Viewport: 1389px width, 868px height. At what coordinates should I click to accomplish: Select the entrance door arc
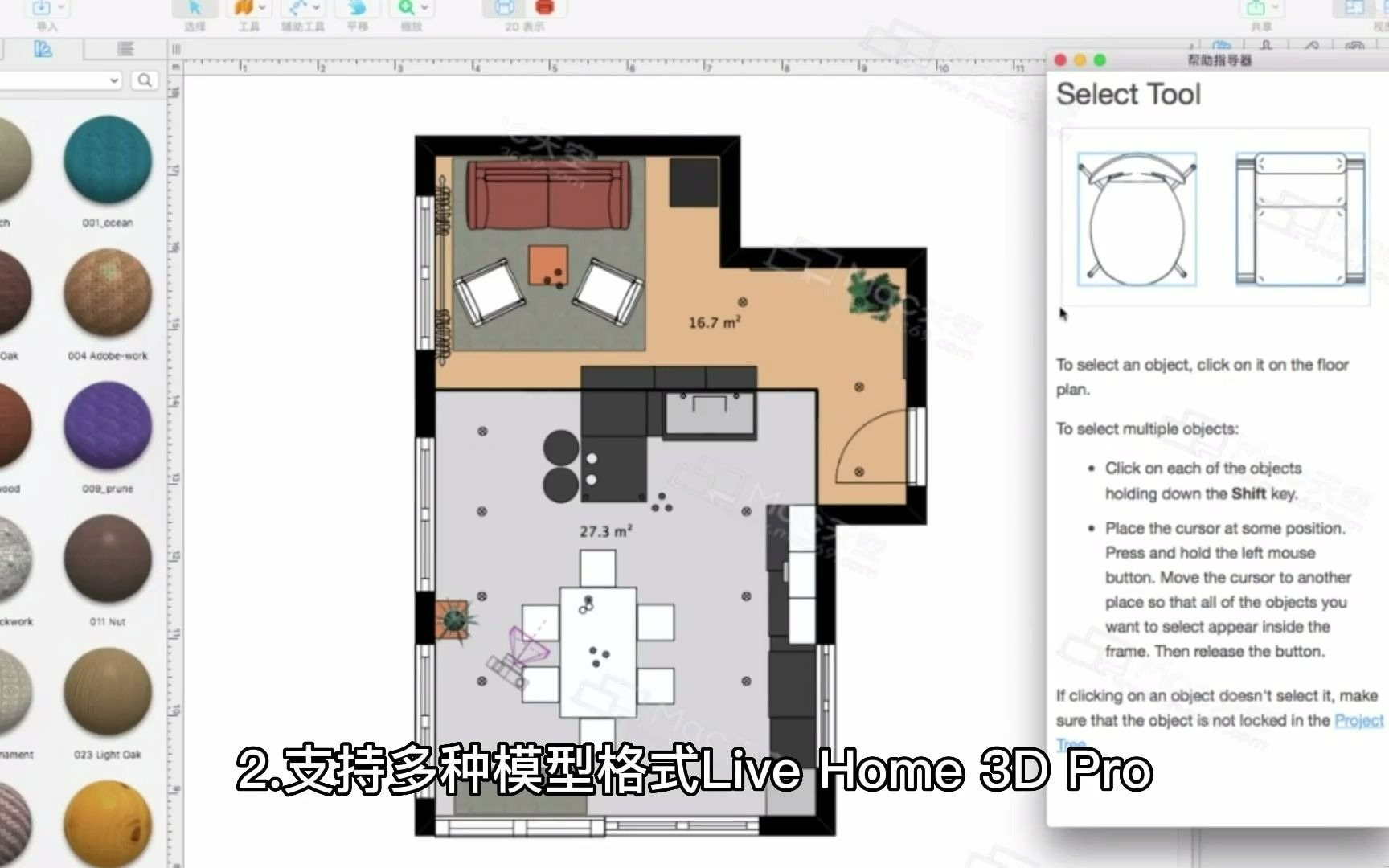click(x=873, y=447)
